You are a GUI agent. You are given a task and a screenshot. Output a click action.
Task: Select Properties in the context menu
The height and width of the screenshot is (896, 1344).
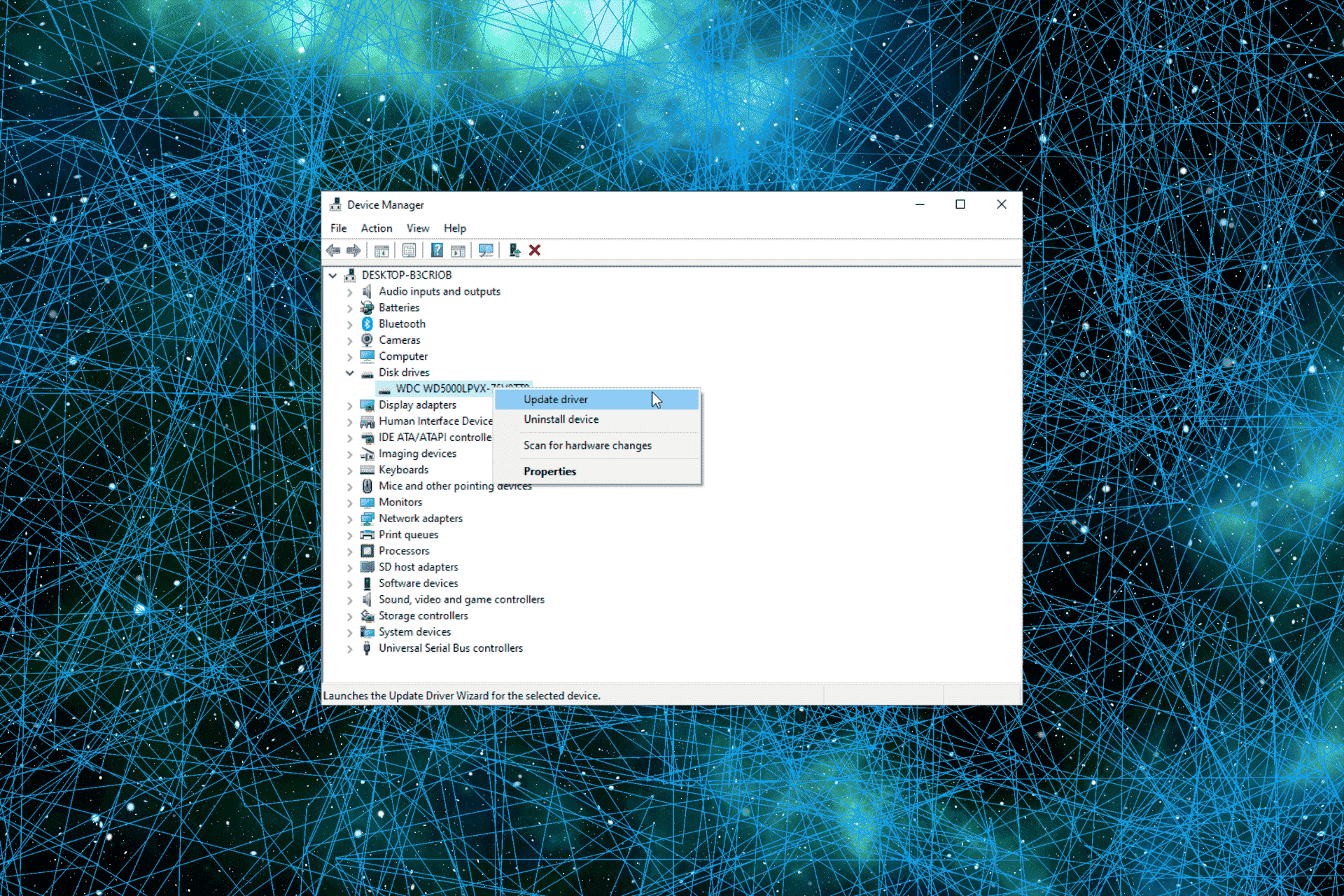549,470
